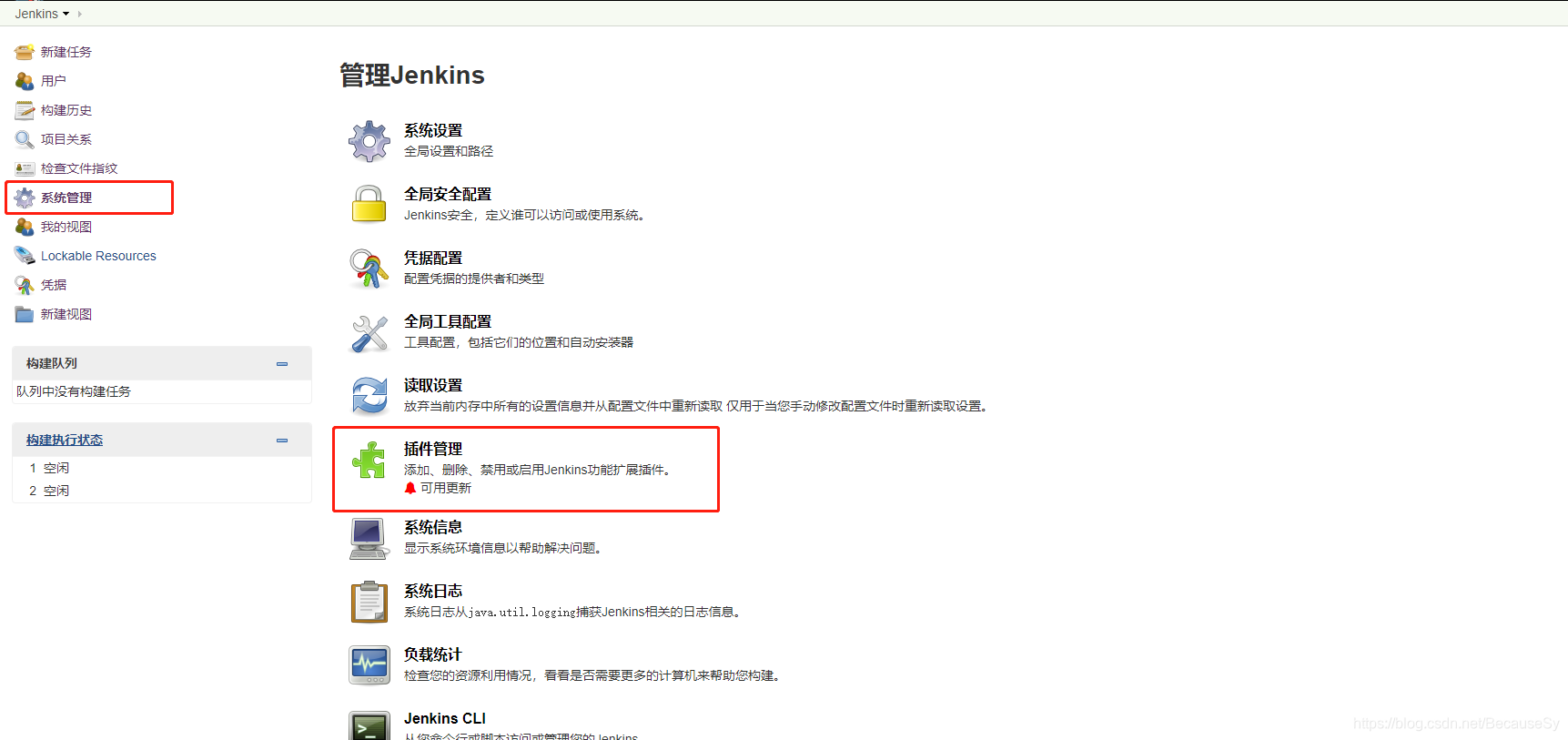Image resolution: width=1568 pixels, height=740 pixels.
Task: Click the Jenkins CLI terminal icon
Action: [369, 725]
